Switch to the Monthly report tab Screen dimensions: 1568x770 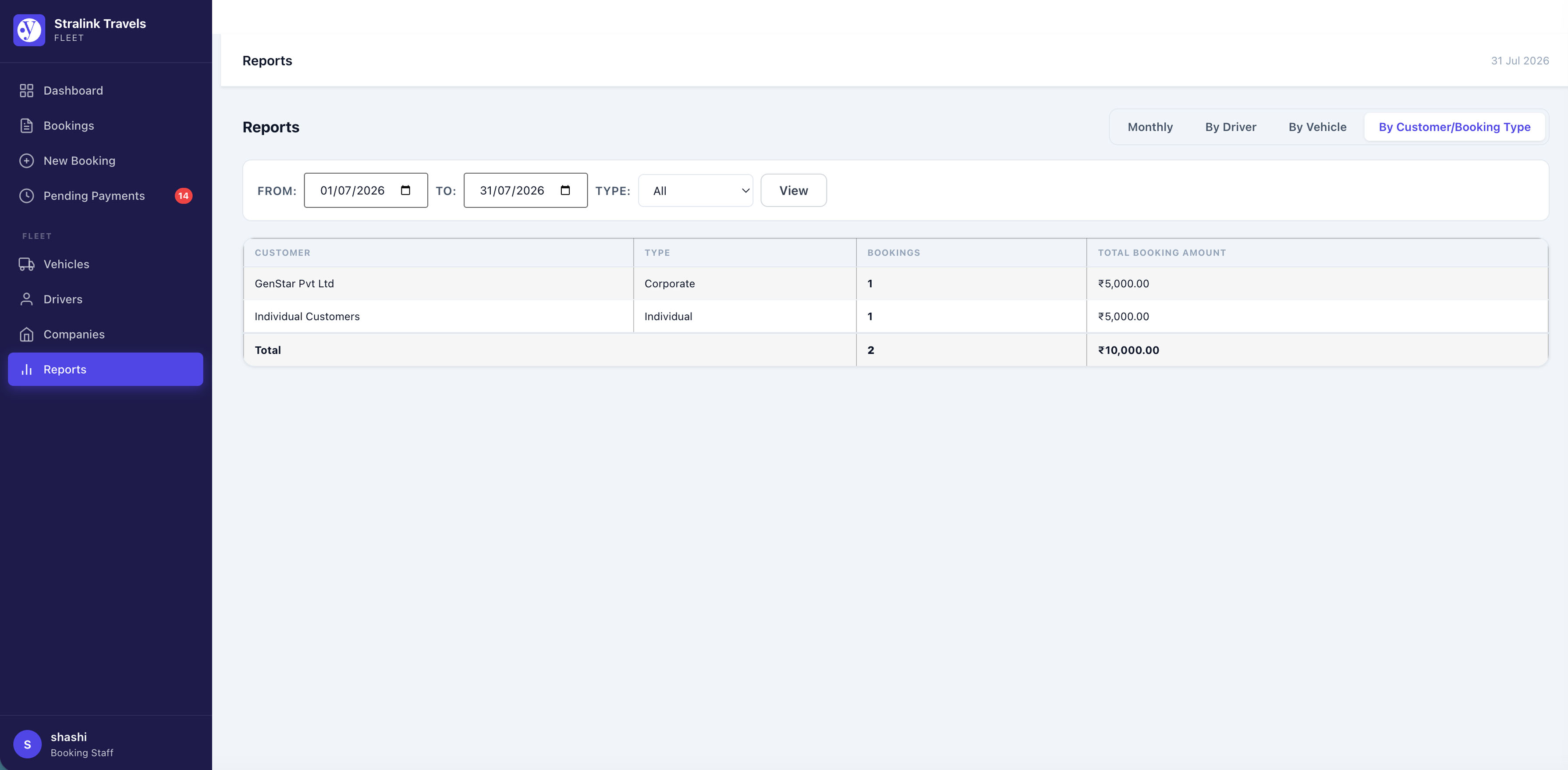1150,127
